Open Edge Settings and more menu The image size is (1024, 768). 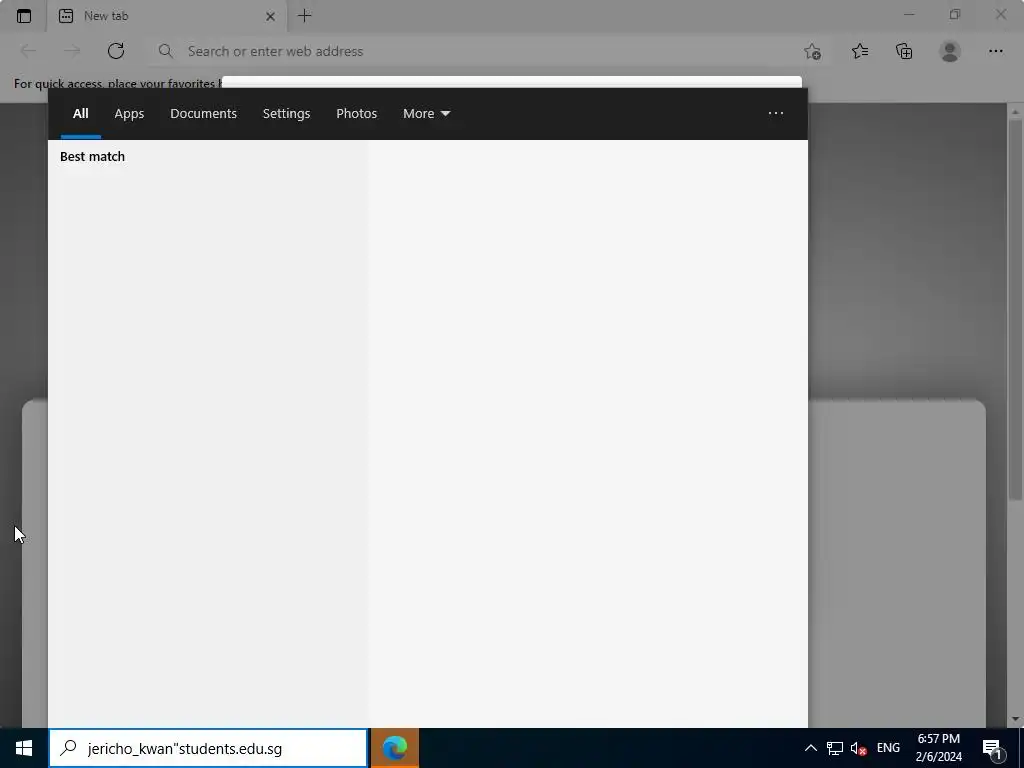(x=995, y=51)
